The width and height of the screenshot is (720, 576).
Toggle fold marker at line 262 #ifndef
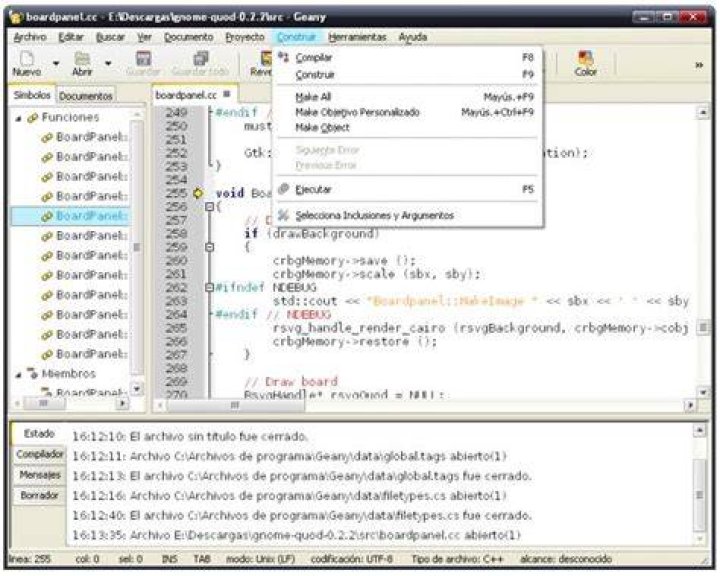point(209,288)
